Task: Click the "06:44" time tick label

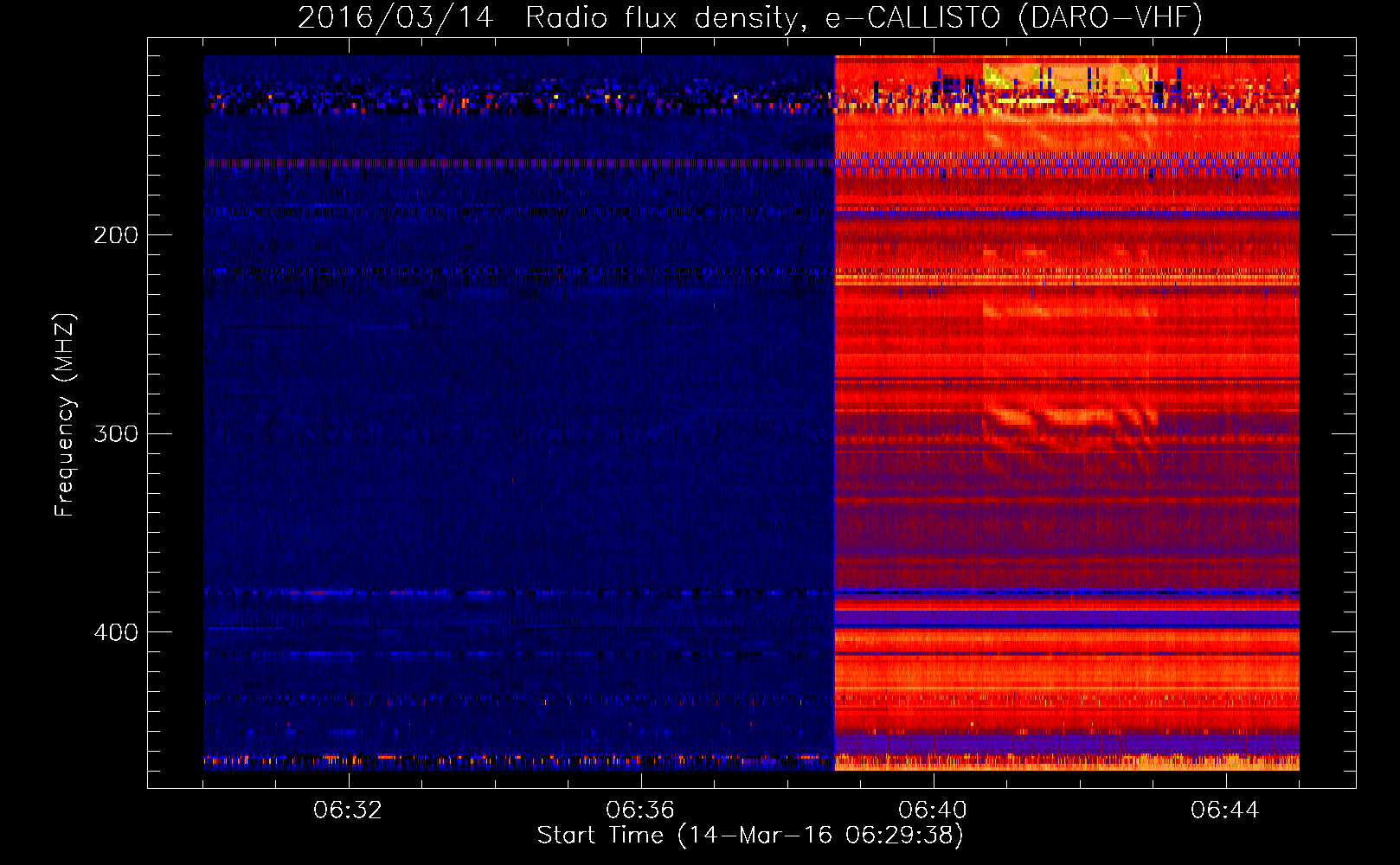Action: coord(1225,811)
